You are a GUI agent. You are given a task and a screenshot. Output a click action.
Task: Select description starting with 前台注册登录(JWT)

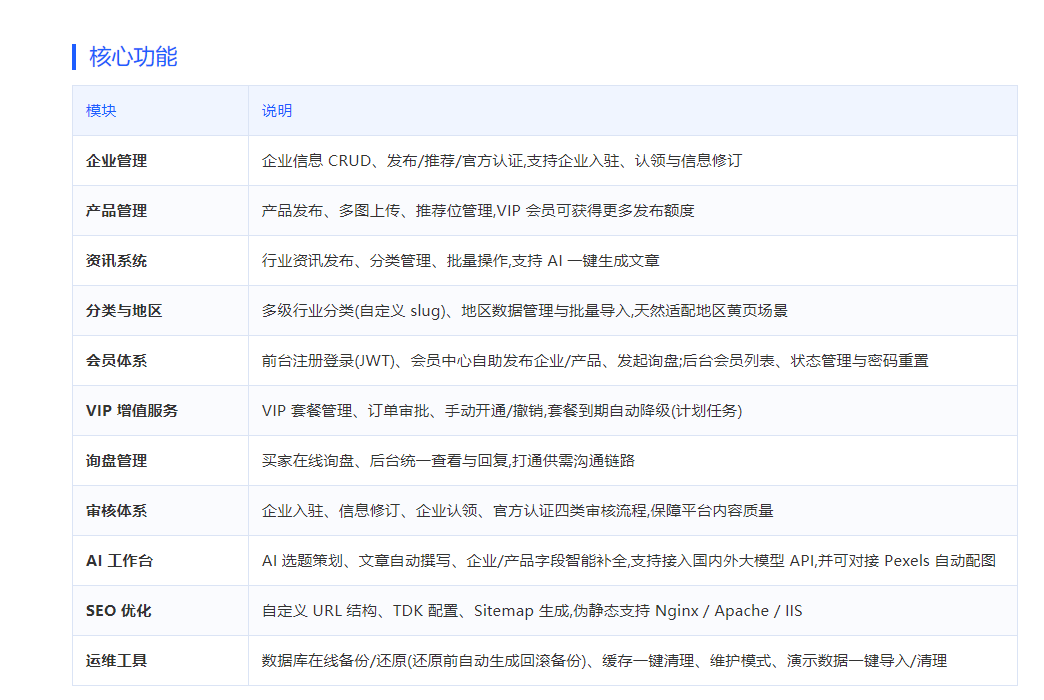[595, 360]
